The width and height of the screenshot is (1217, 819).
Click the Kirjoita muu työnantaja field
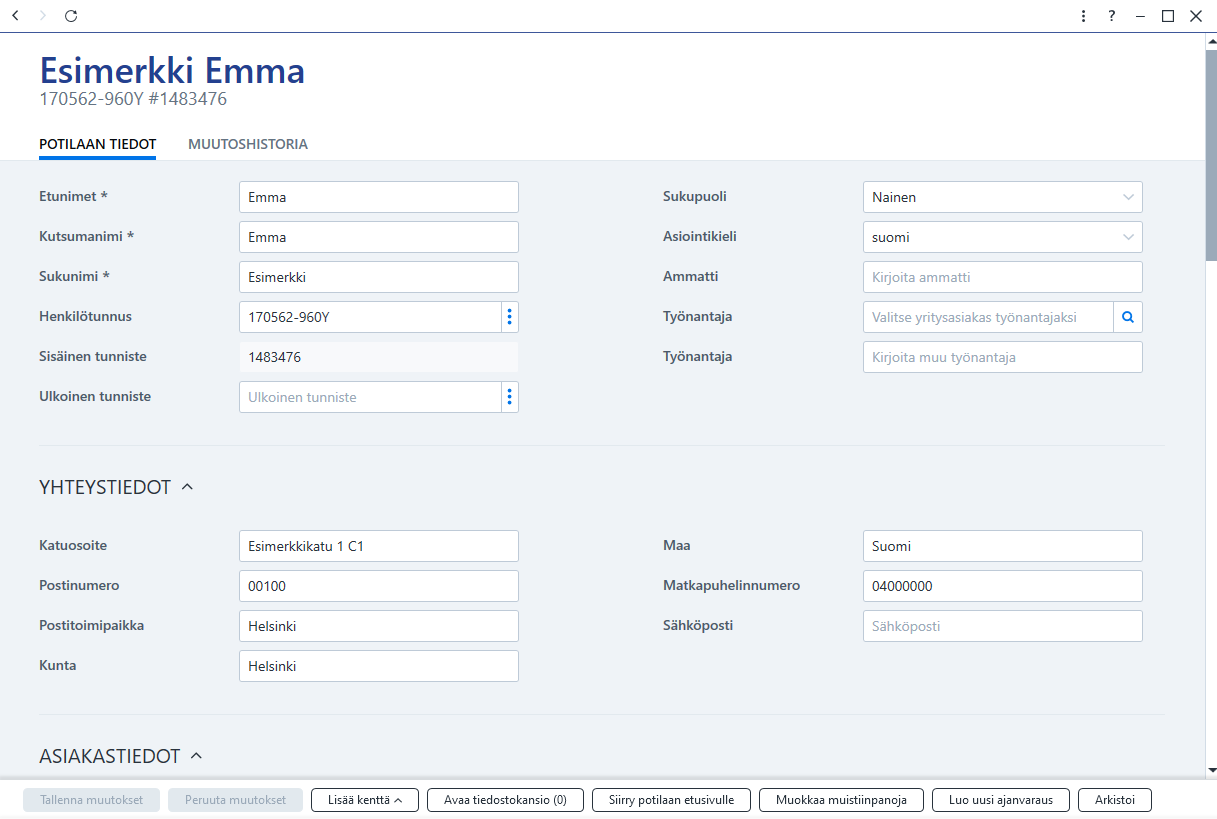pos(1002,357)
